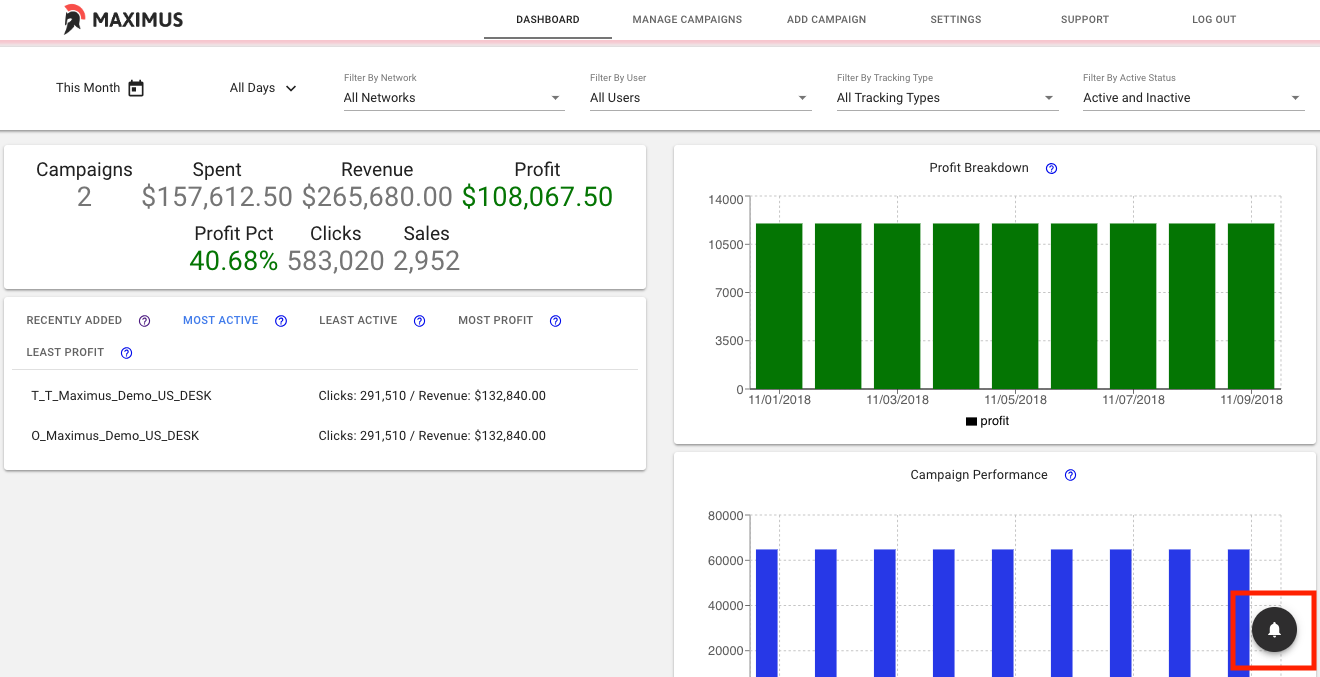Viewport: 1320px width, 677px height.
Task: Click the Campaign Performance chart title
Action: click(x=979, y=475)
